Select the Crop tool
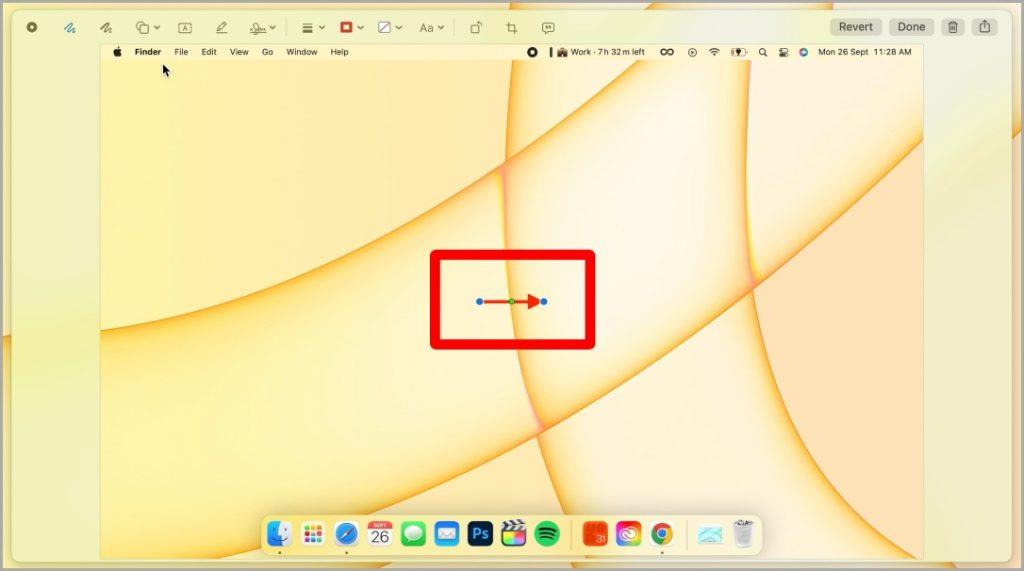1024x571 pixels. point(511,27)
